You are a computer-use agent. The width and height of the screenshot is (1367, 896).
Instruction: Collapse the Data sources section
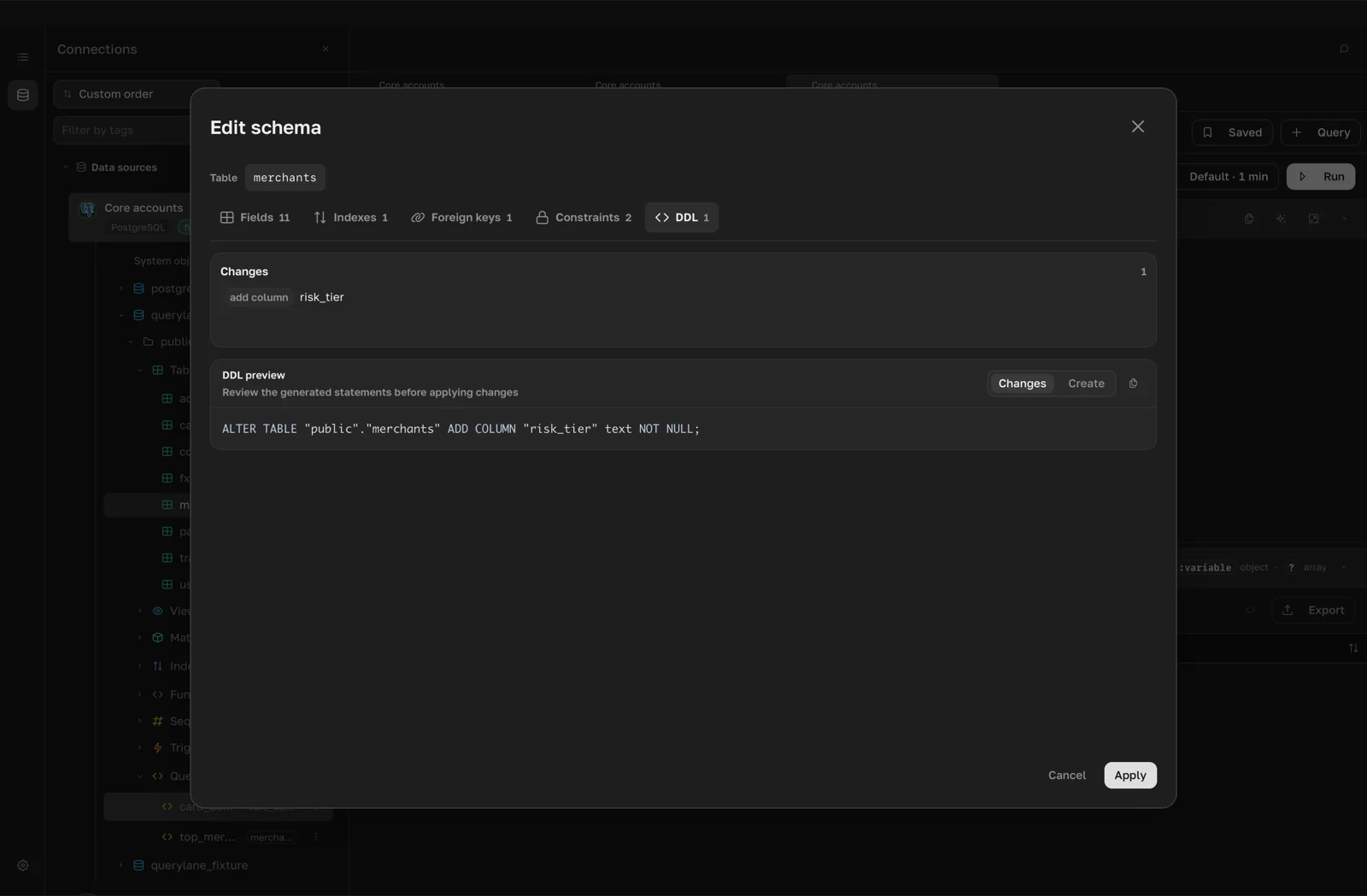pos(66,167)
